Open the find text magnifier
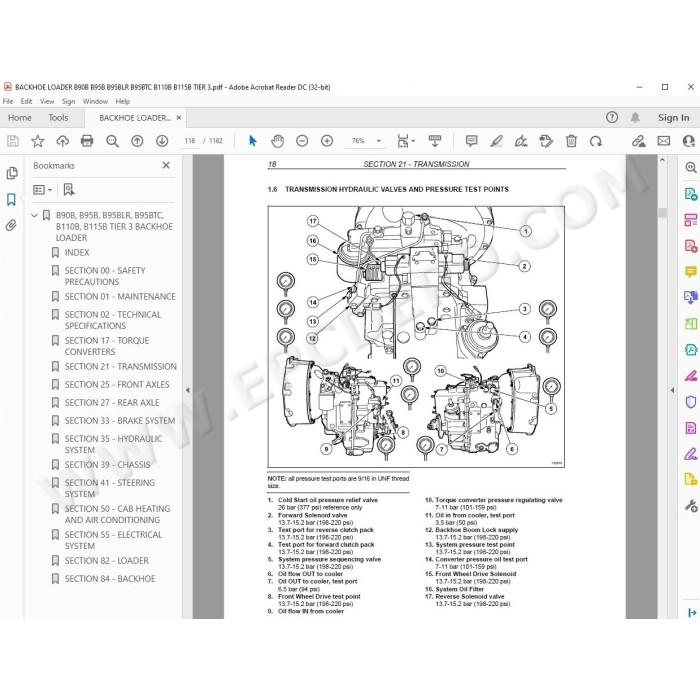This screenshot has height=700, width=700. 112,141
